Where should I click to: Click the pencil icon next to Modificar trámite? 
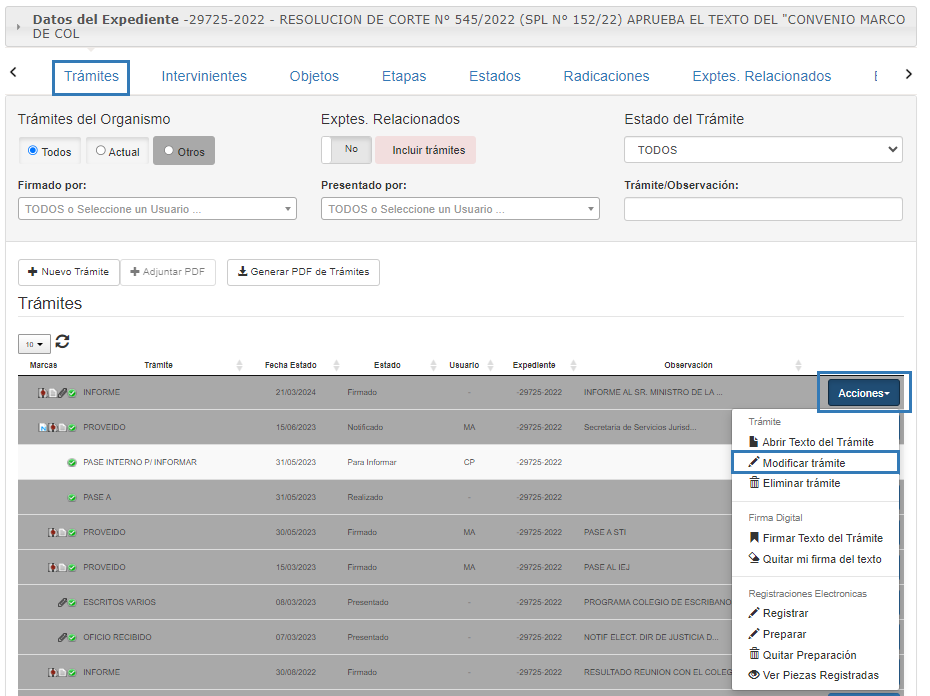click(754, 463)
